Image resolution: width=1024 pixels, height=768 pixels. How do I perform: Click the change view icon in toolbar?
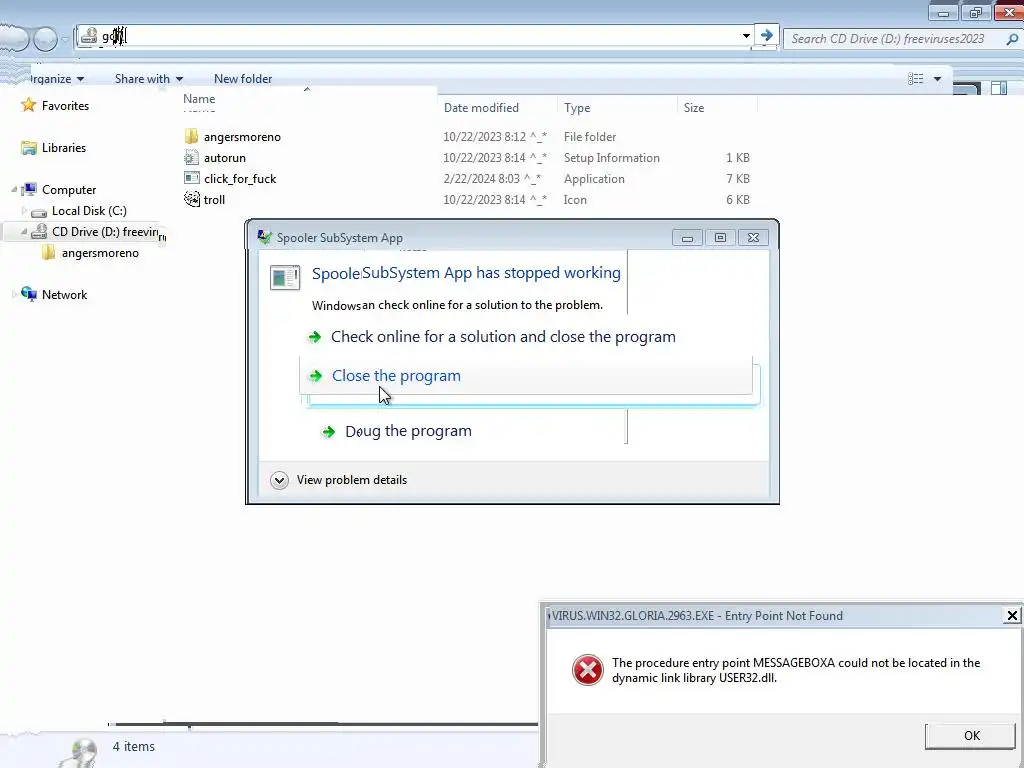coord(916,79)
